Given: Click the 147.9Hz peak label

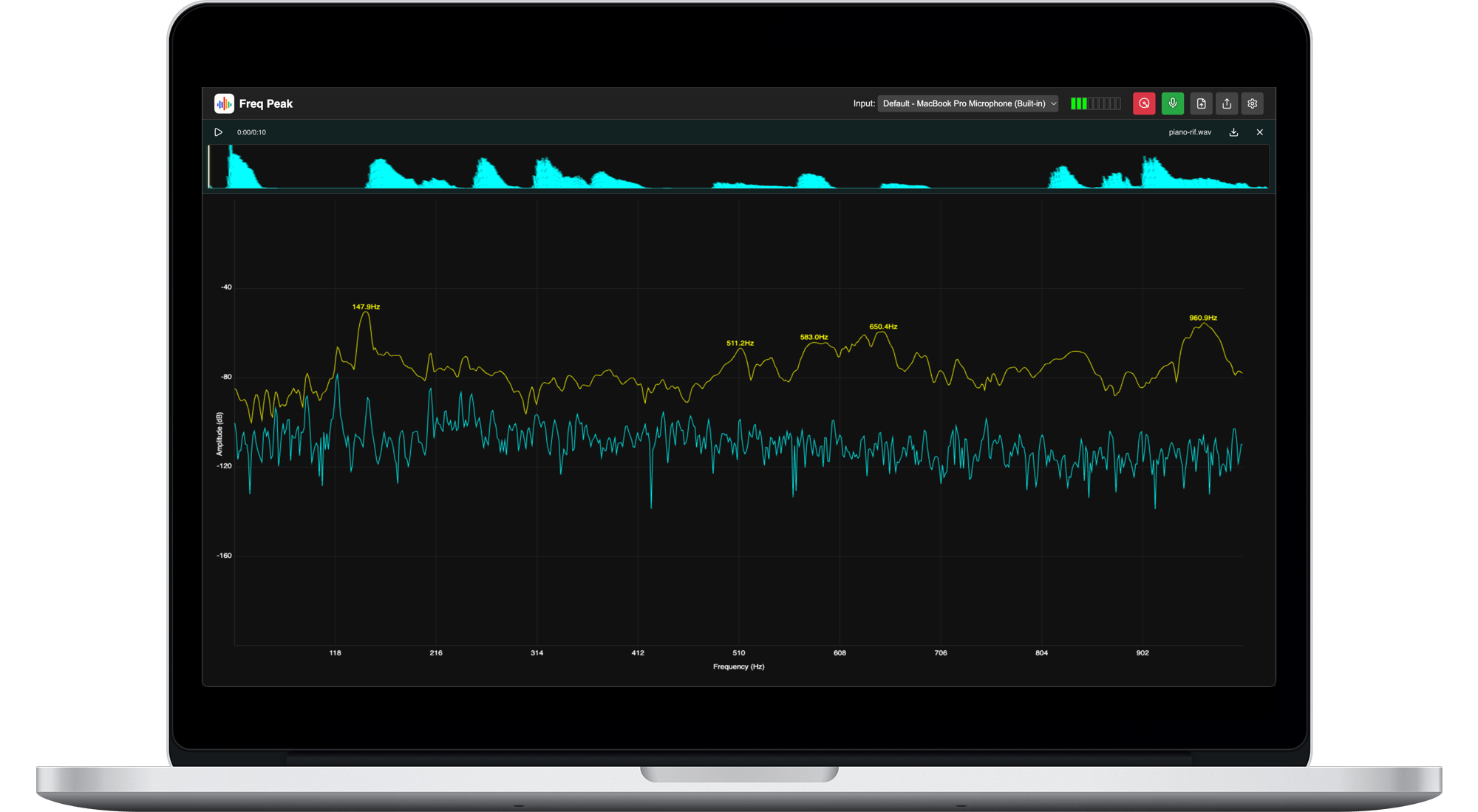Looking at the screenshot, I should (366, 307).
